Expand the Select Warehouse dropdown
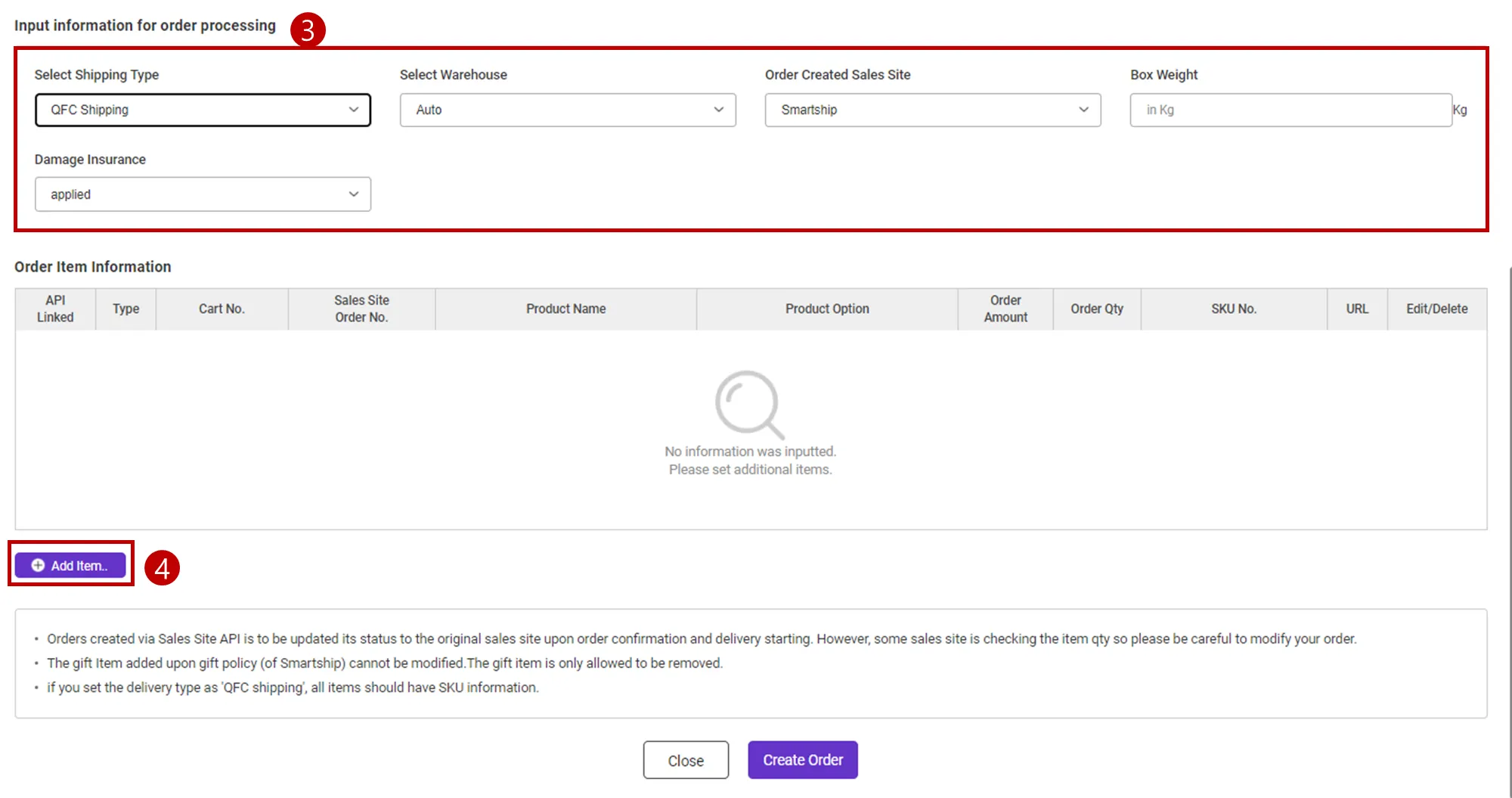 pyautogui.click(x=567, y=110)
